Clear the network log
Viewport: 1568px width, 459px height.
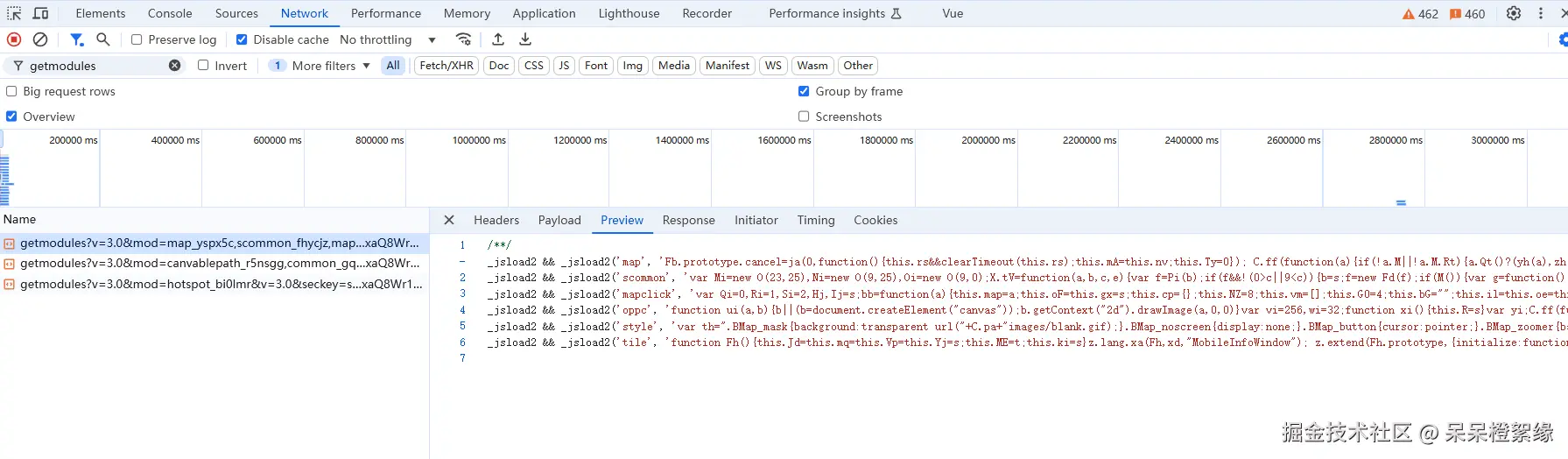(40, 39)
